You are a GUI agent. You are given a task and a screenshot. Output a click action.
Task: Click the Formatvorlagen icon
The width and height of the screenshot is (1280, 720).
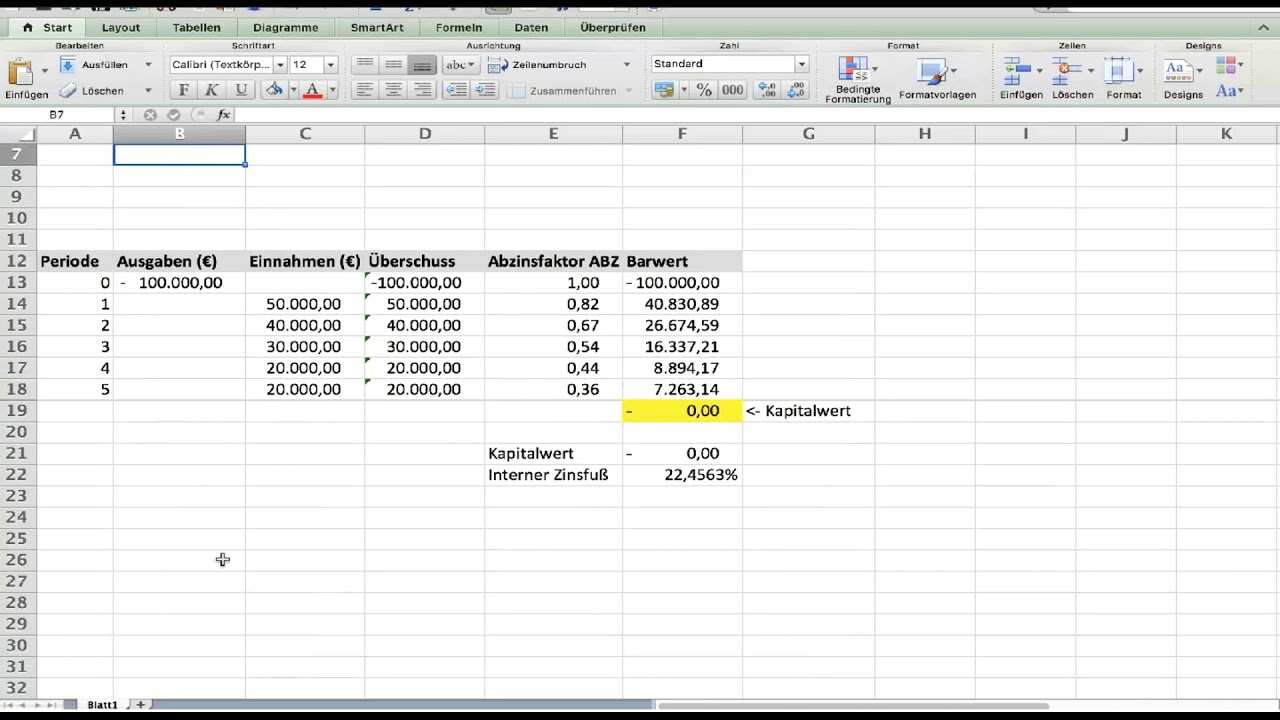click(x=932, y=73)
